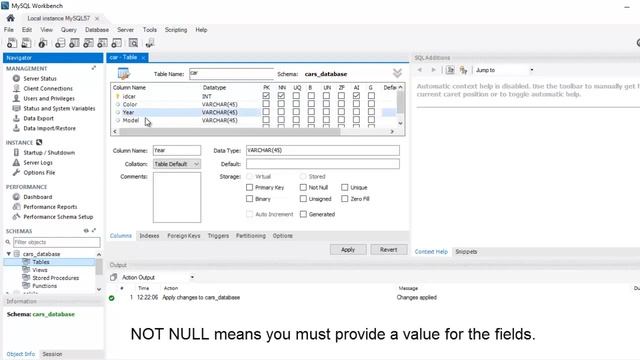Create new schema toolbar icon

[x=60, y=43]
